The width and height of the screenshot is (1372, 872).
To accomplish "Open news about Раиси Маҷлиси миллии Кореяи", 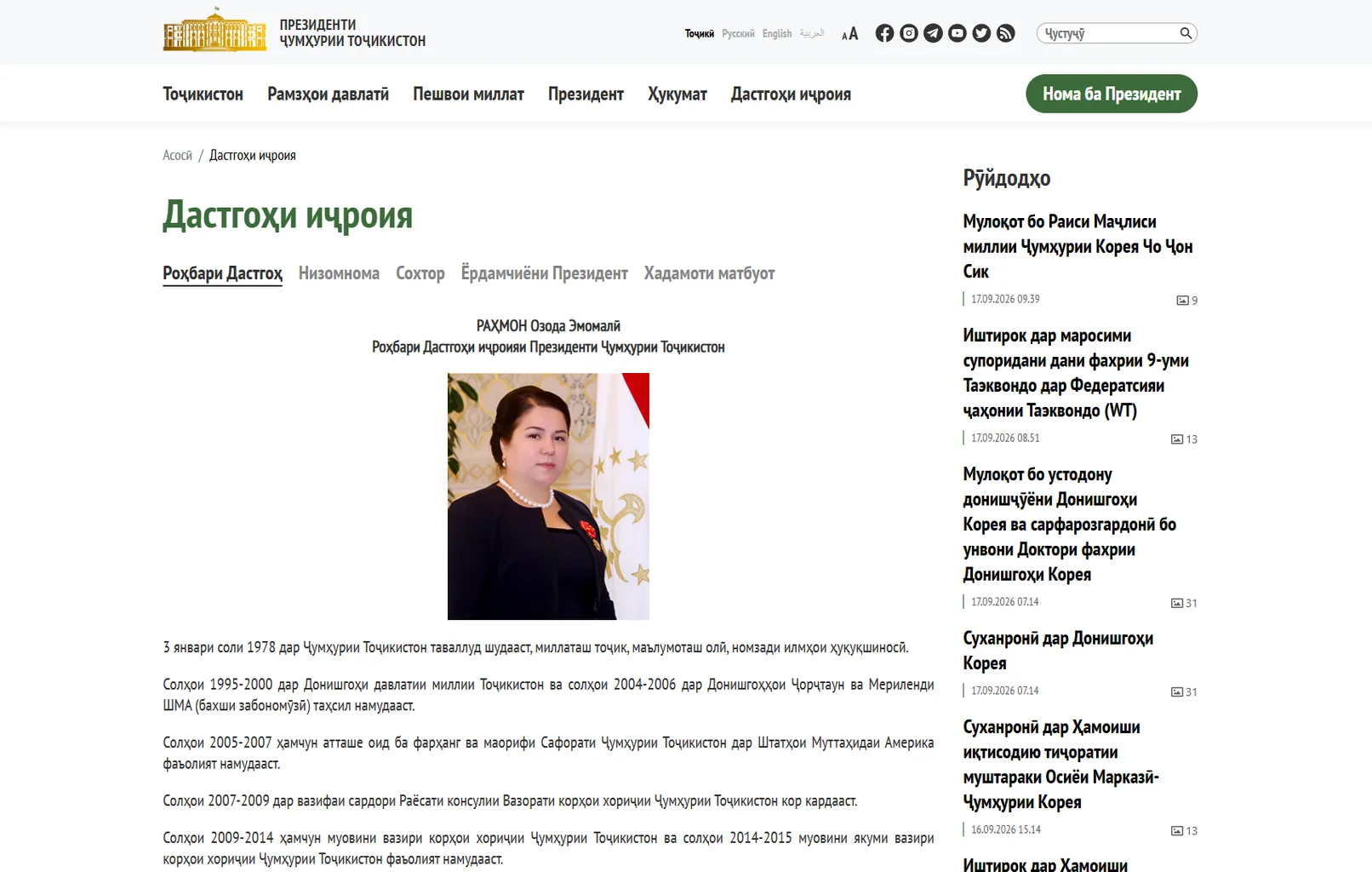I will coord(1078,246).
